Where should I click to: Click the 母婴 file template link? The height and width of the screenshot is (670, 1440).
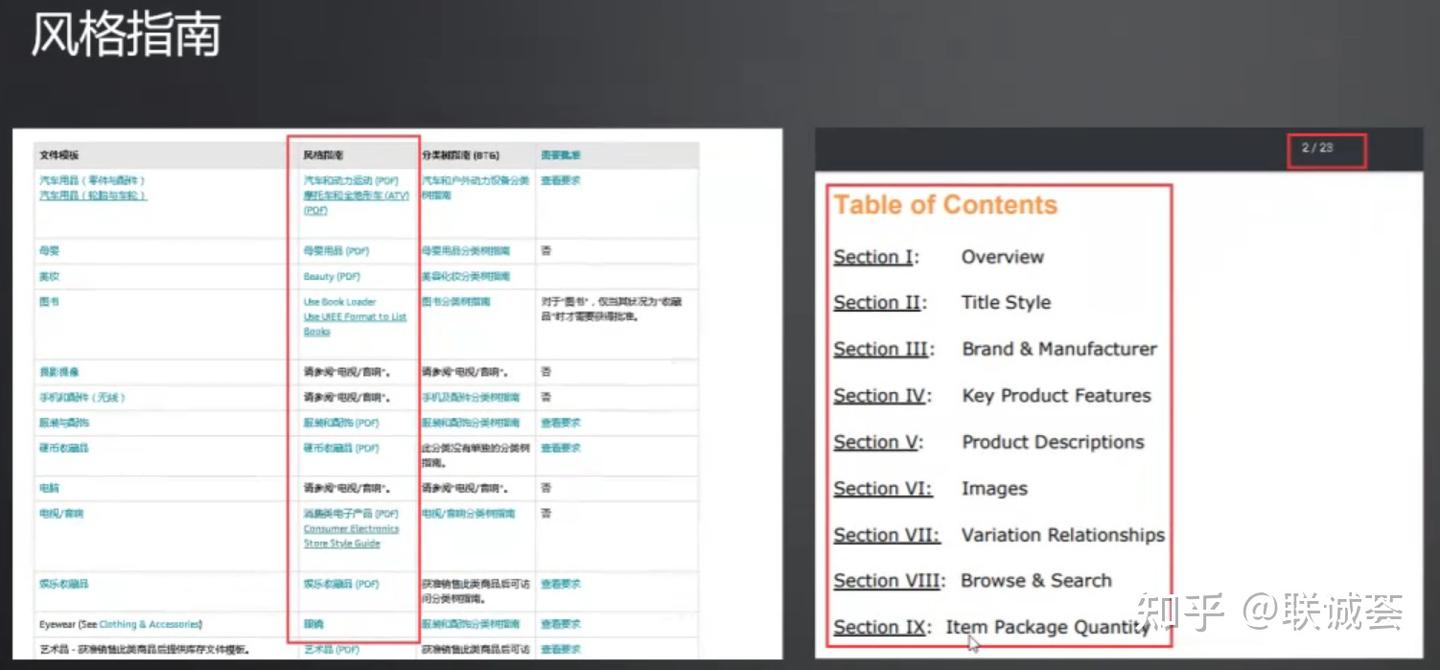[x=49, y=251]
